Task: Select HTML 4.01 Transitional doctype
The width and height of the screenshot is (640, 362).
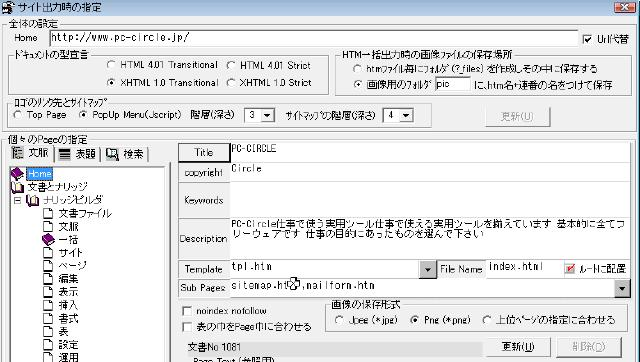Action: tap(111, 65)
